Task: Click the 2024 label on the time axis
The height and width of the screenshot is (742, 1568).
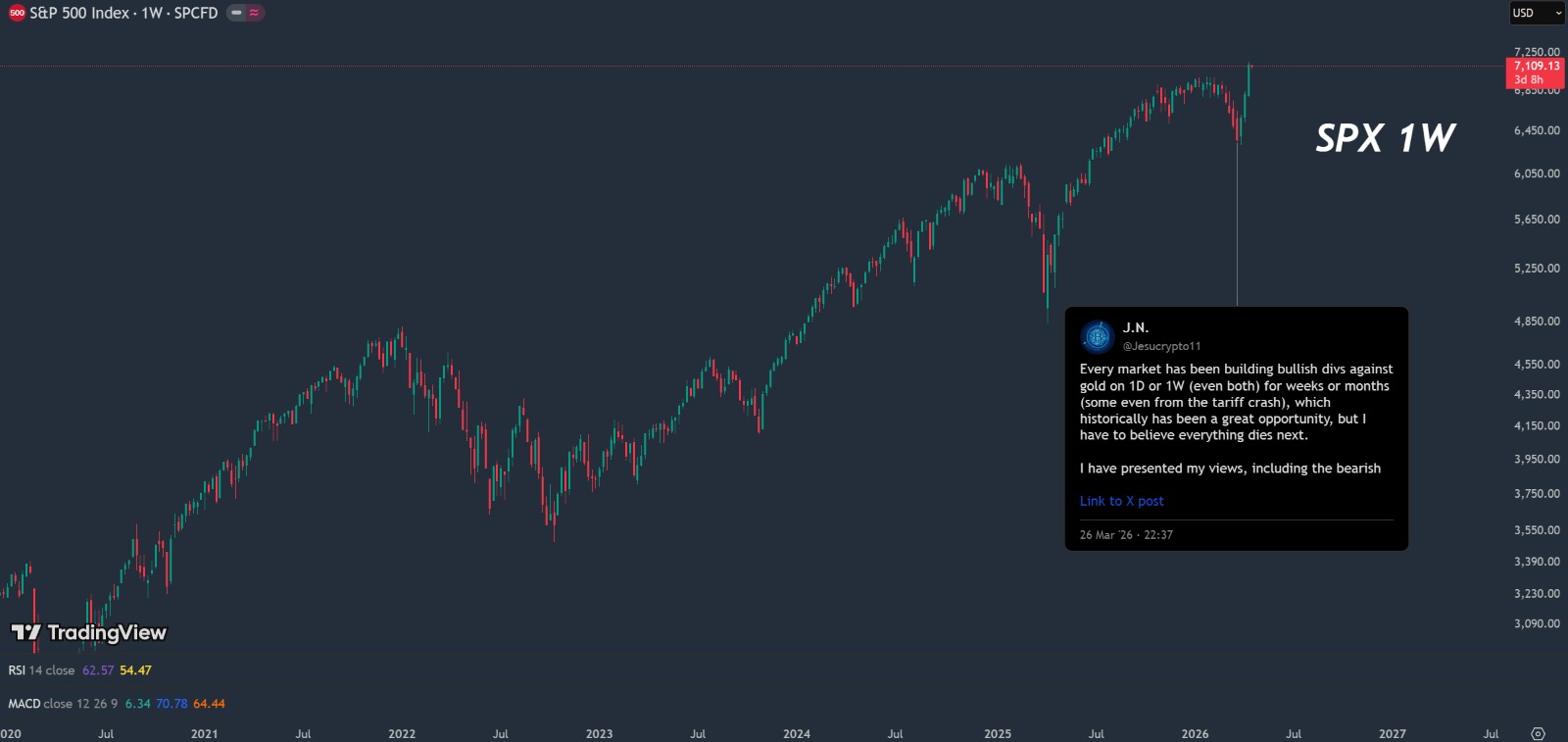Action: (797, 733)
